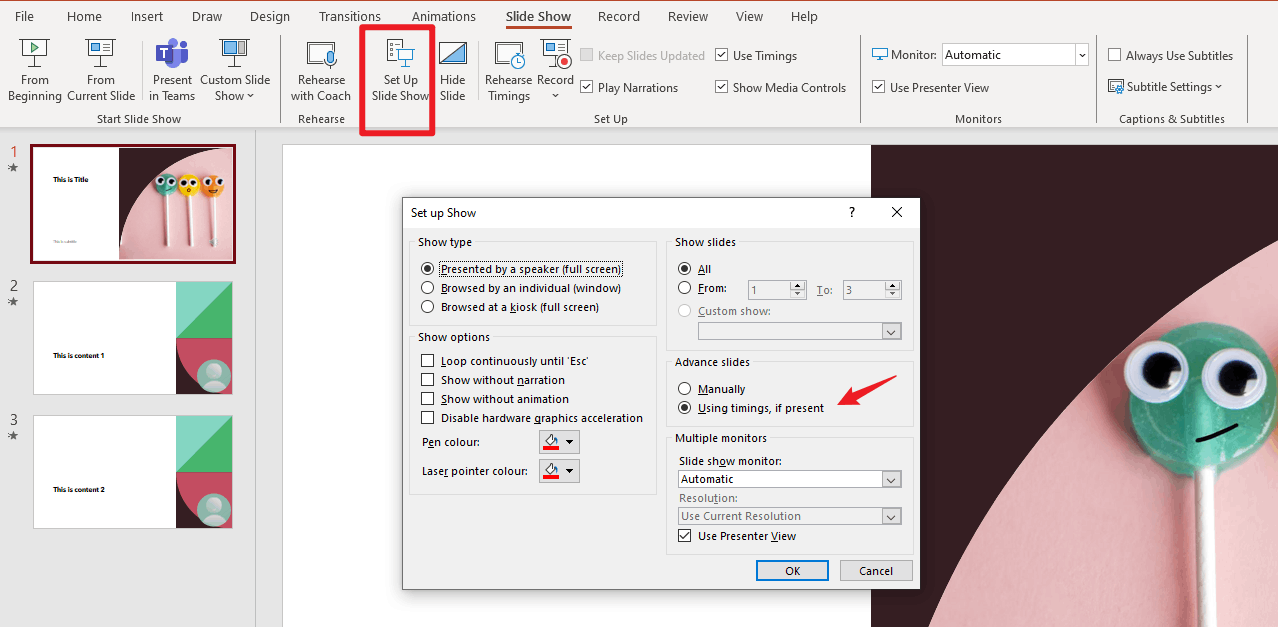The height and width of the screenshot is (627, 1278).
Task: Click the help question mark in dialog
Action: click(852, 212)
